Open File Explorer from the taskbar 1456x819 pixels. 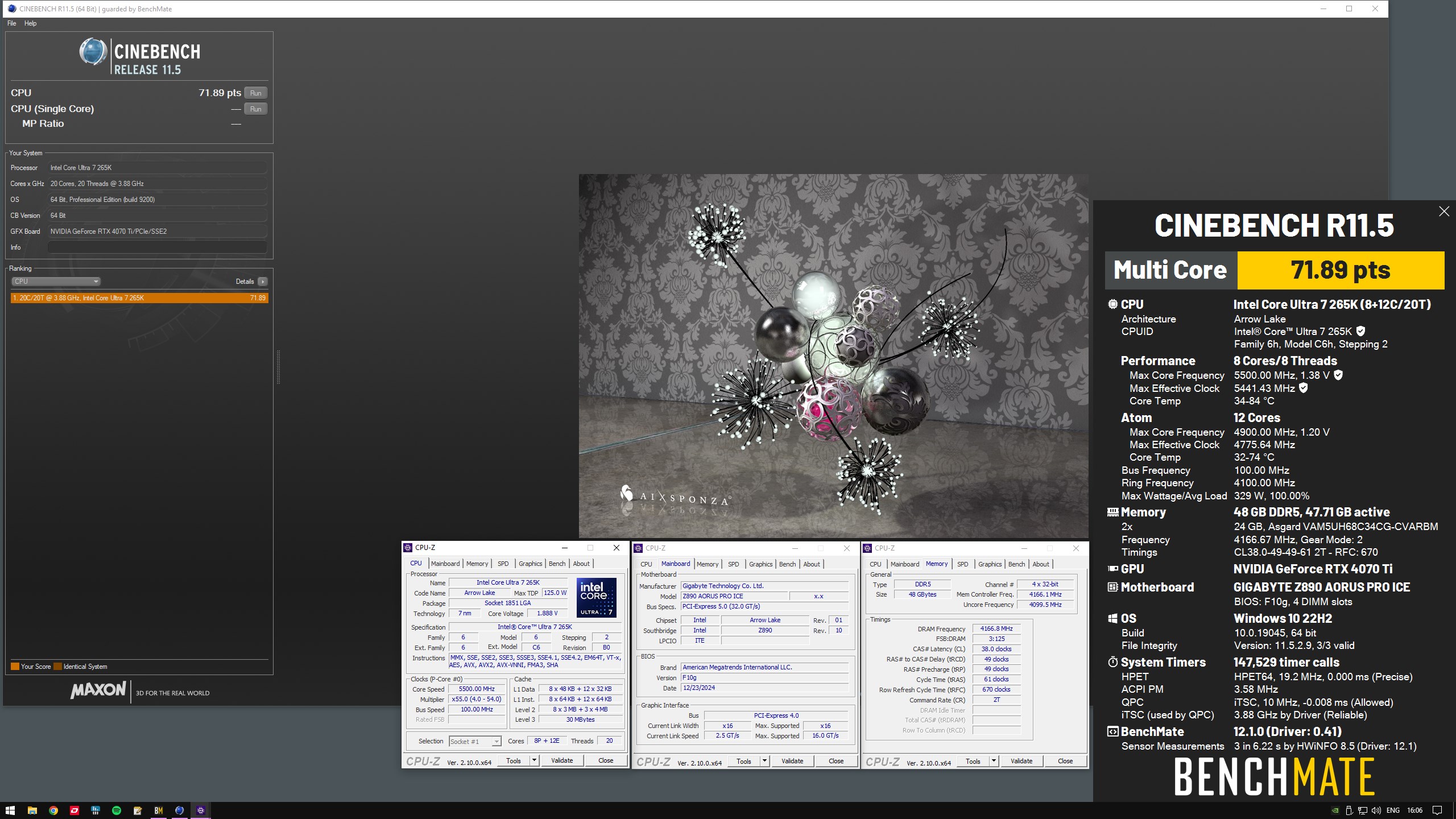coord(32,810)
